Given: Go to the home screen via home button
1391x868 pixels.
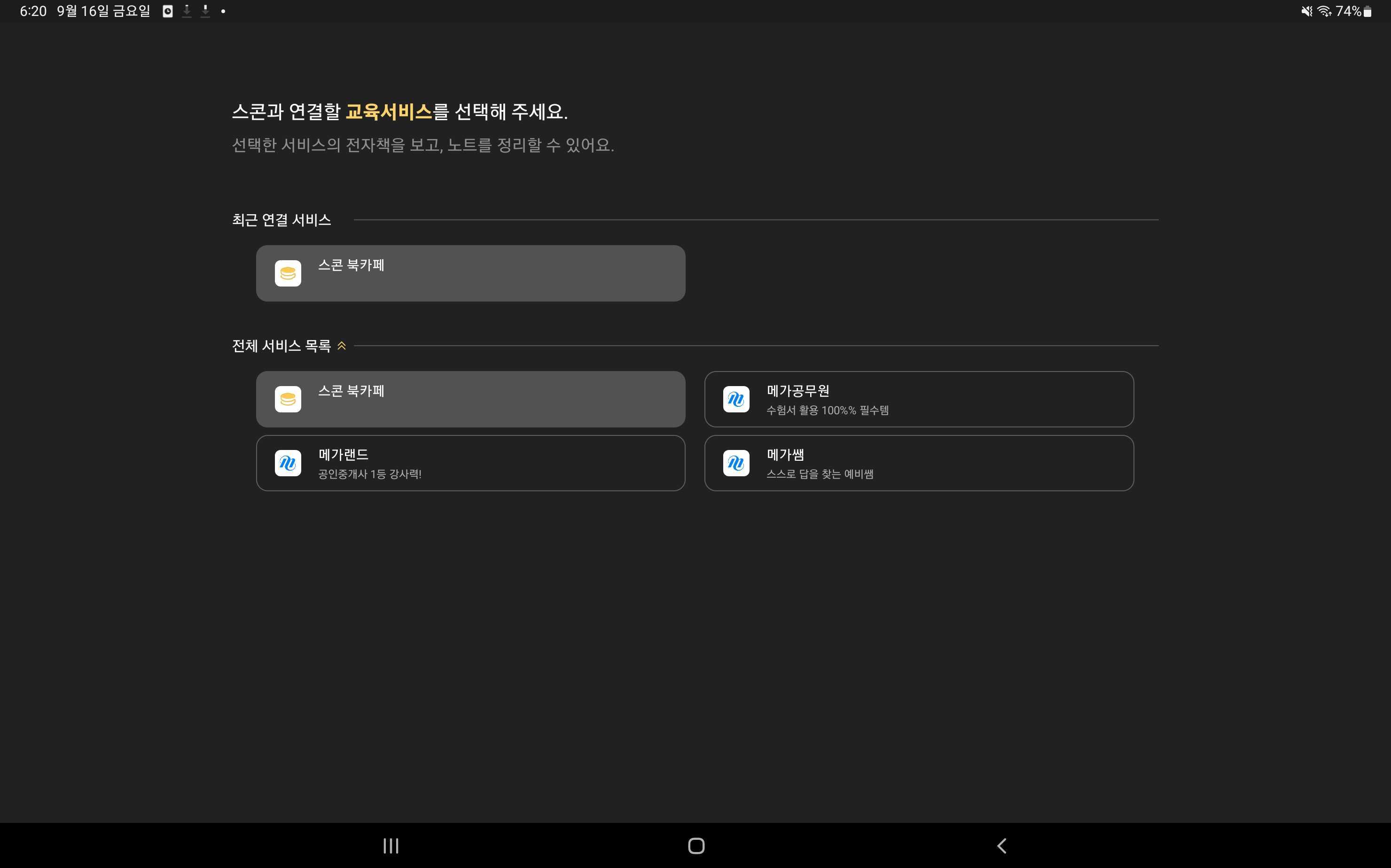Looking at the screenshot, I should click(696, 845).
